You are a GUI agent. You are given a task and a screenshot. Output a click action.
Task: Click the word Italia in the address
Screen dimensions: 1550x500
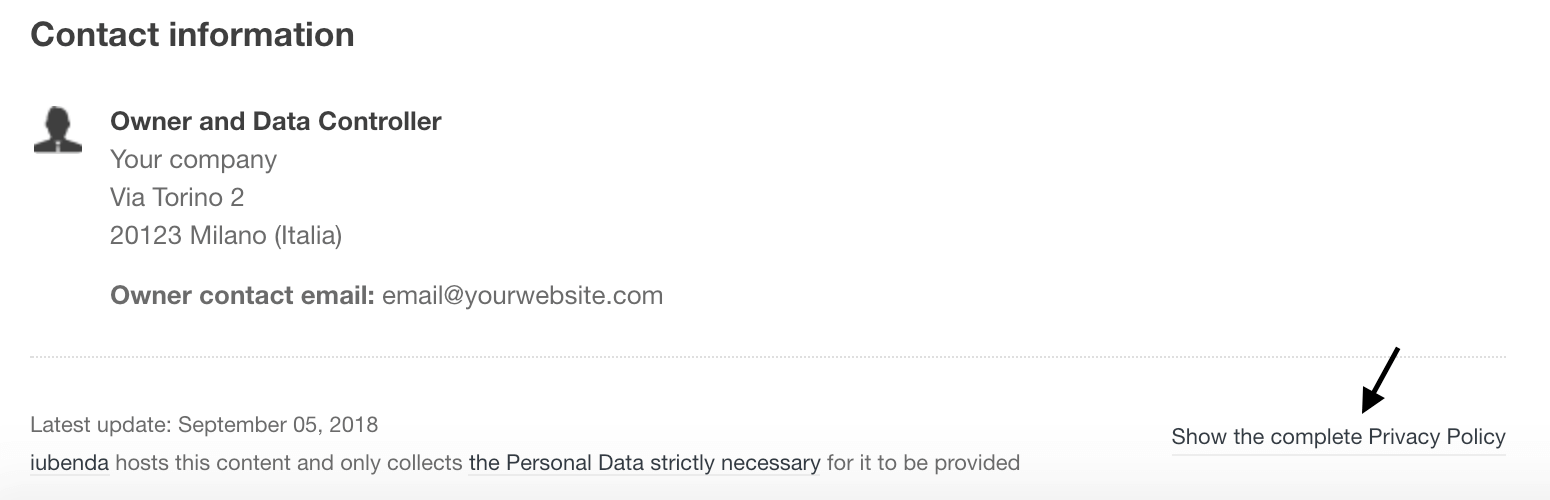(x=306, y=236)
